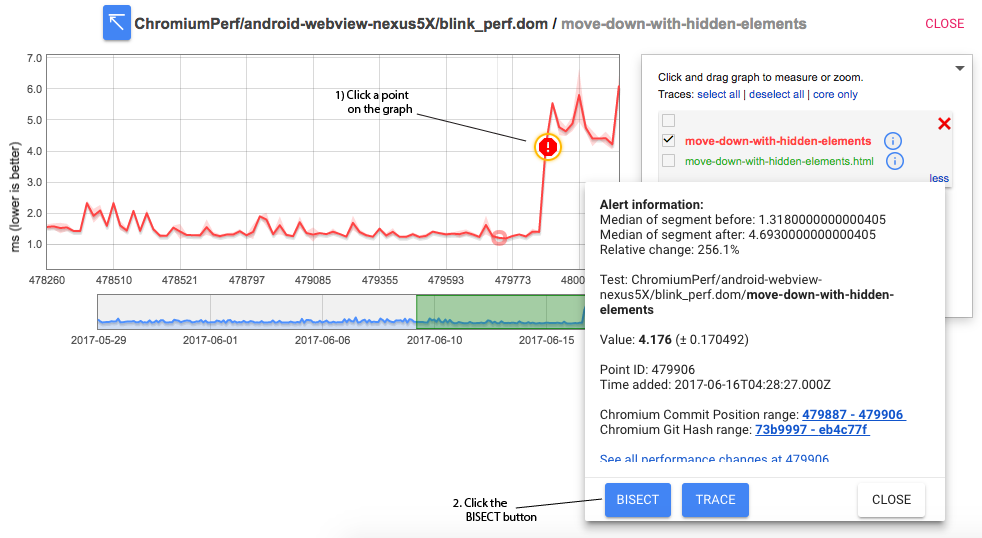Screen dimensions: 982x538
Task: Collapse the trace list with 'less'
Action: [x=938, y=179]
